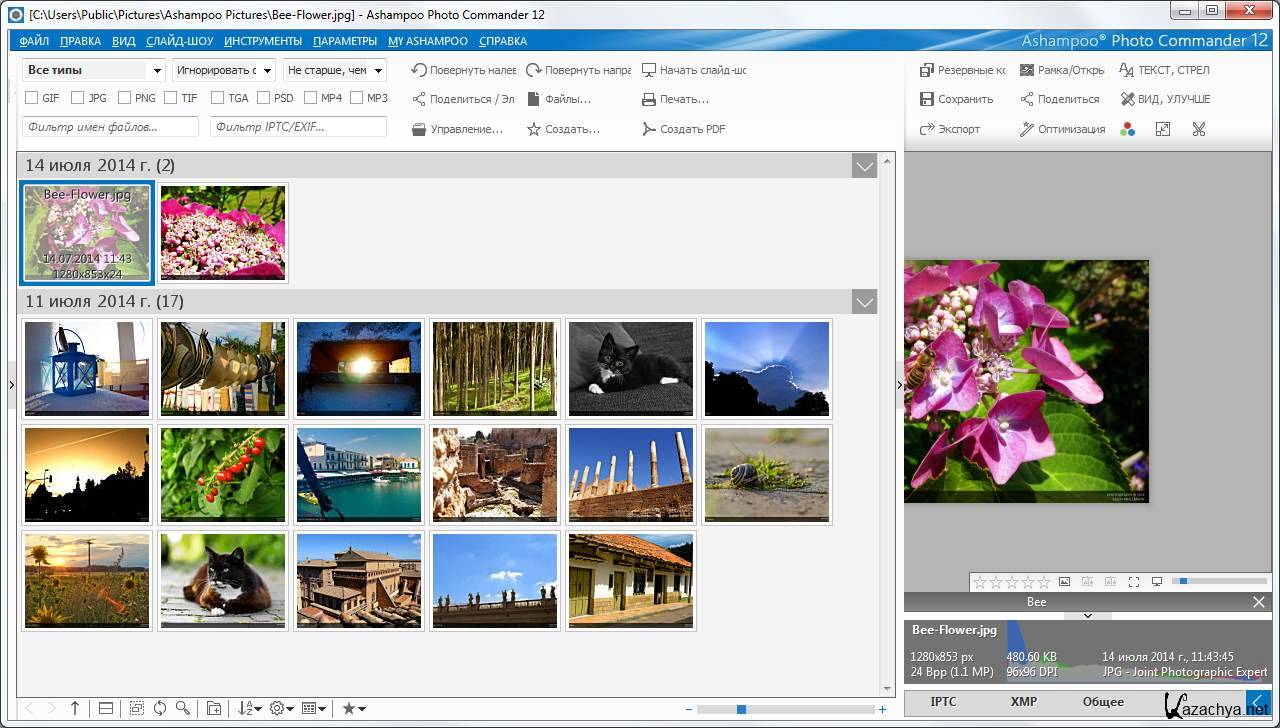The height and width of the screenshot is (728, 1280).
Task: Click the thumbnail size slider
Action: [741, 709]
